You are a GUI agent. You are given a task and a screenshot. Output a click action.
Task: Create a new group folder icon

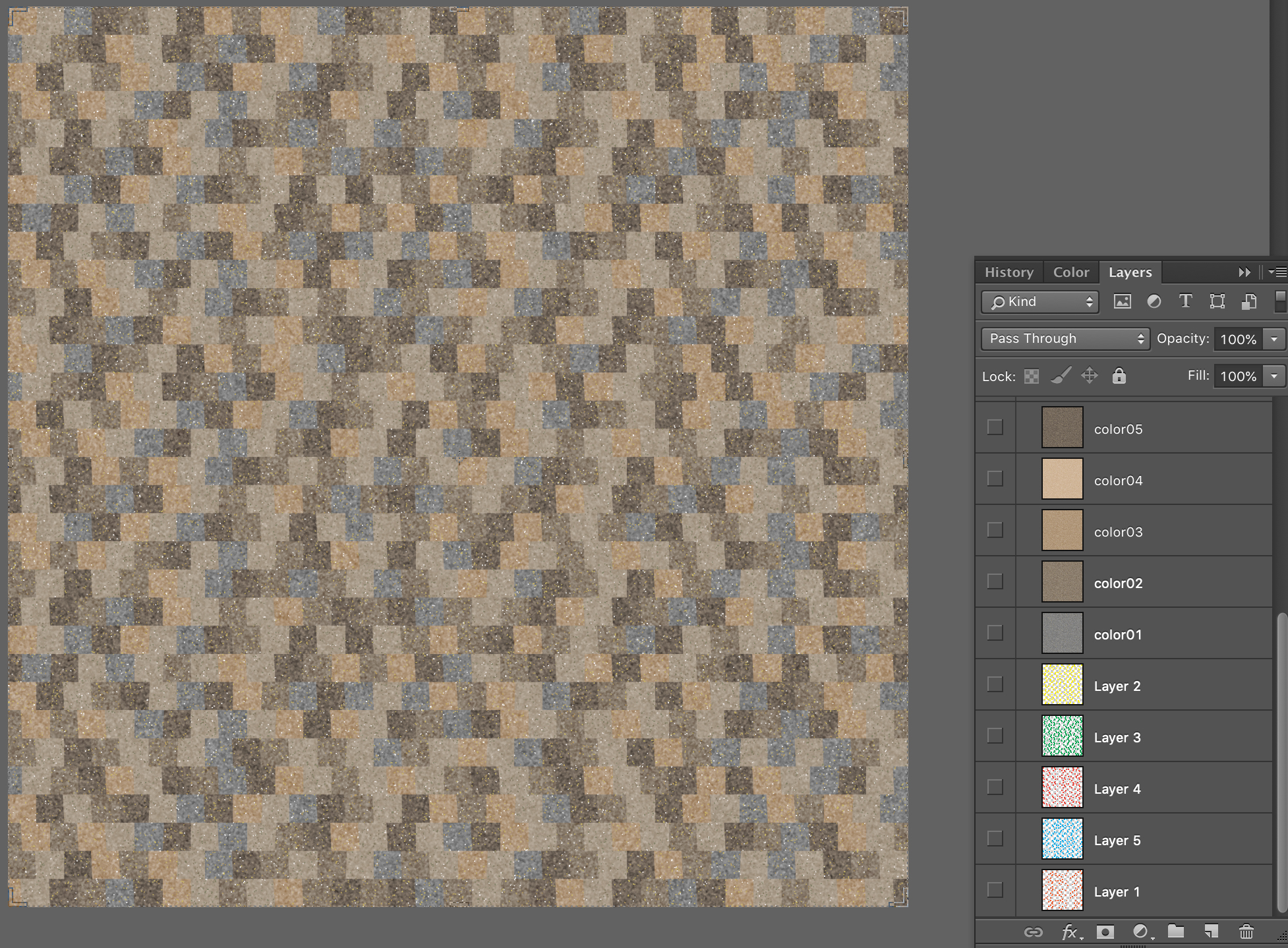(1176, 931)
